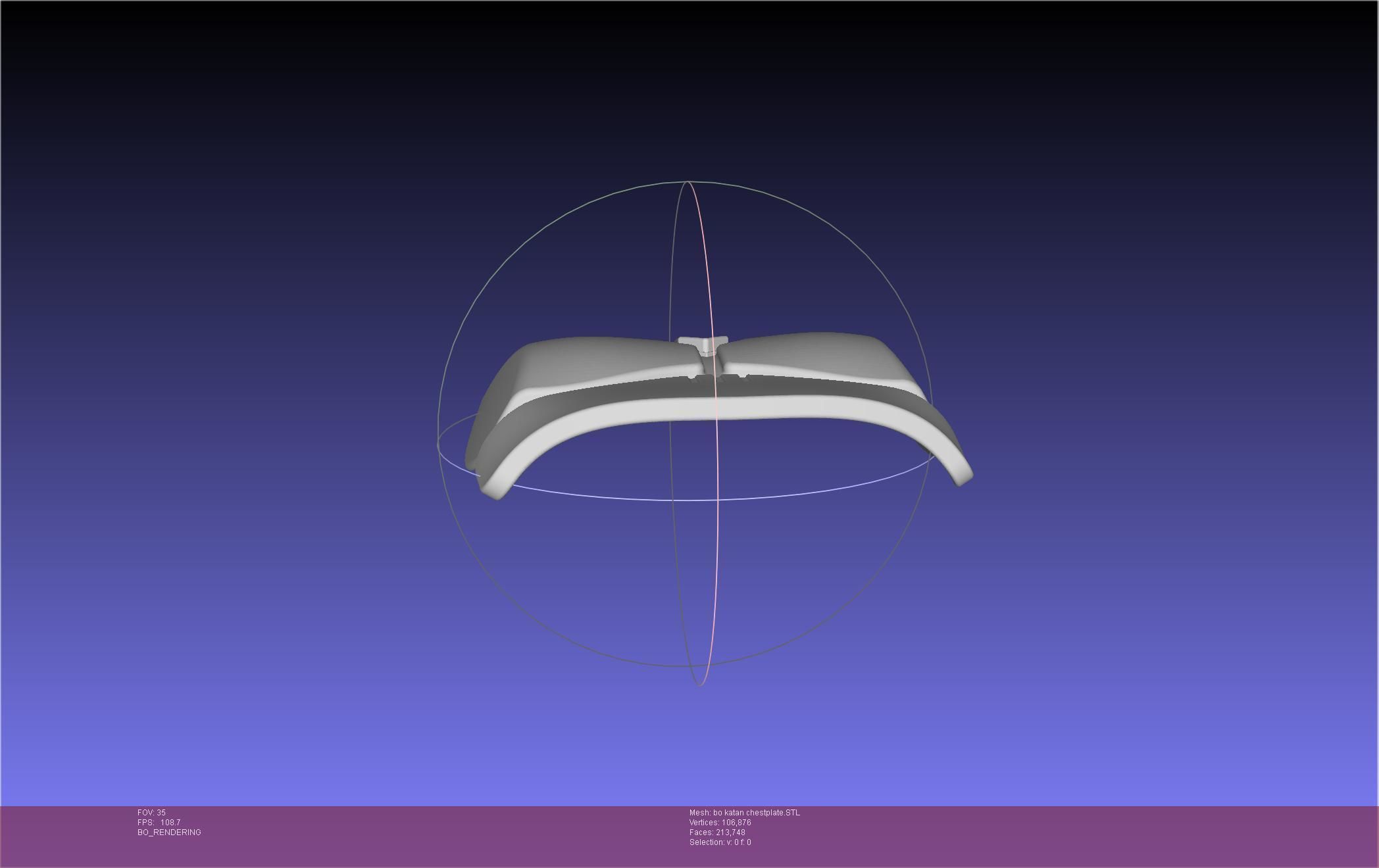1379x868 pixels.
Task: Click the small clasp at chestplate top center
Action: click(x=703, y=344)
